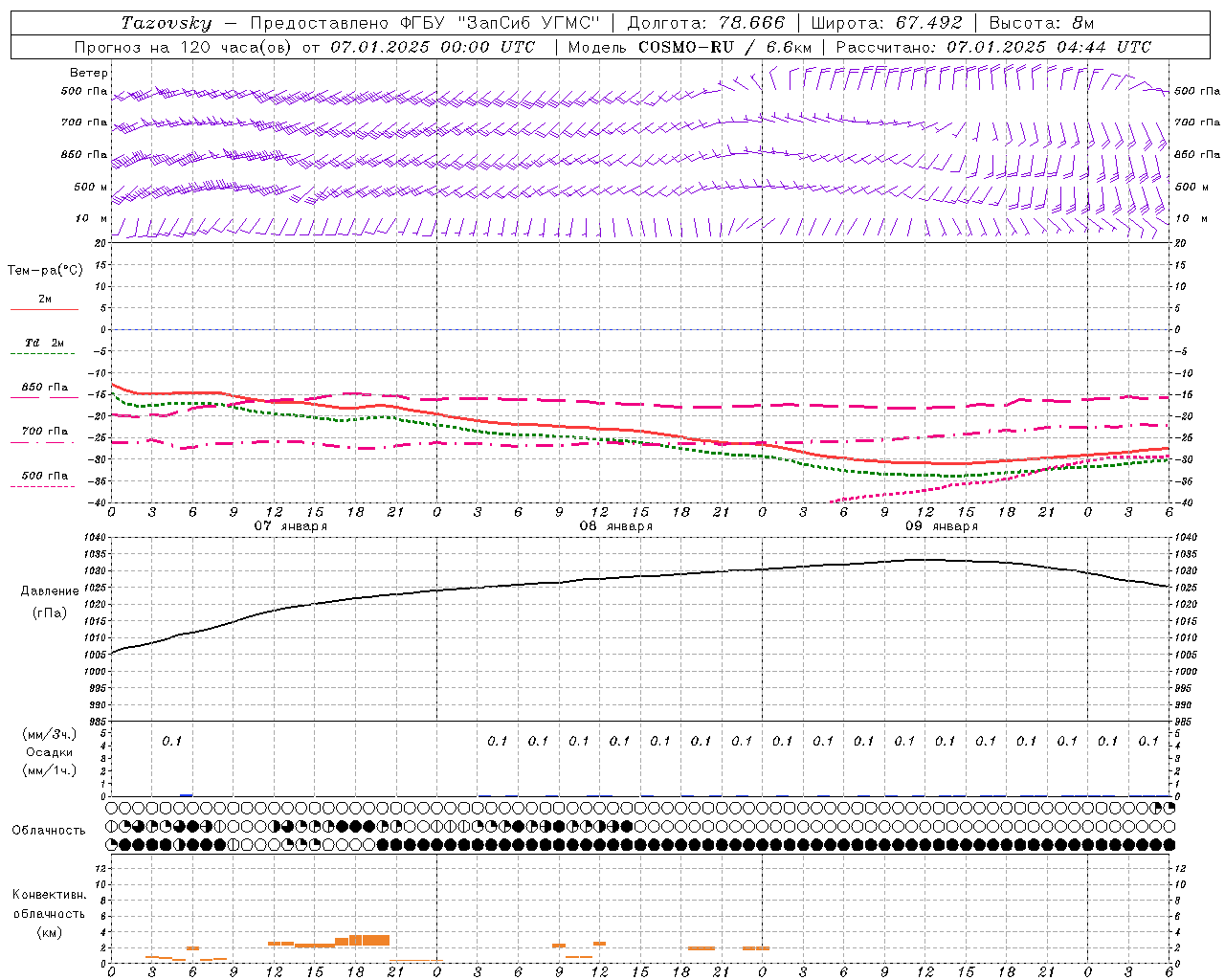Screen dimensions: 1225x980
Task: Click the isolated 0.1 precipitation value on 07 января
Action: (x=171, y=741)
